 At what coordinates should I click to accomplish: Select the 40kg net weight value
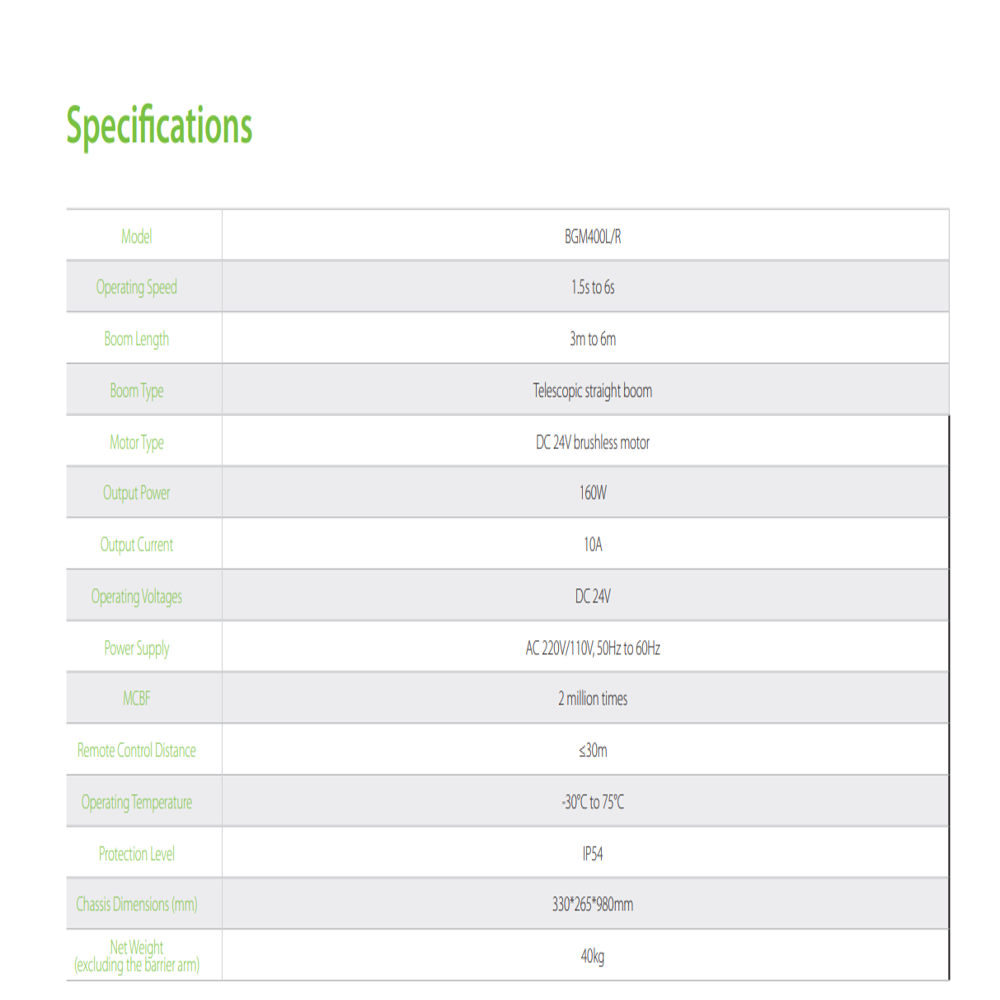tap(592, 957)
